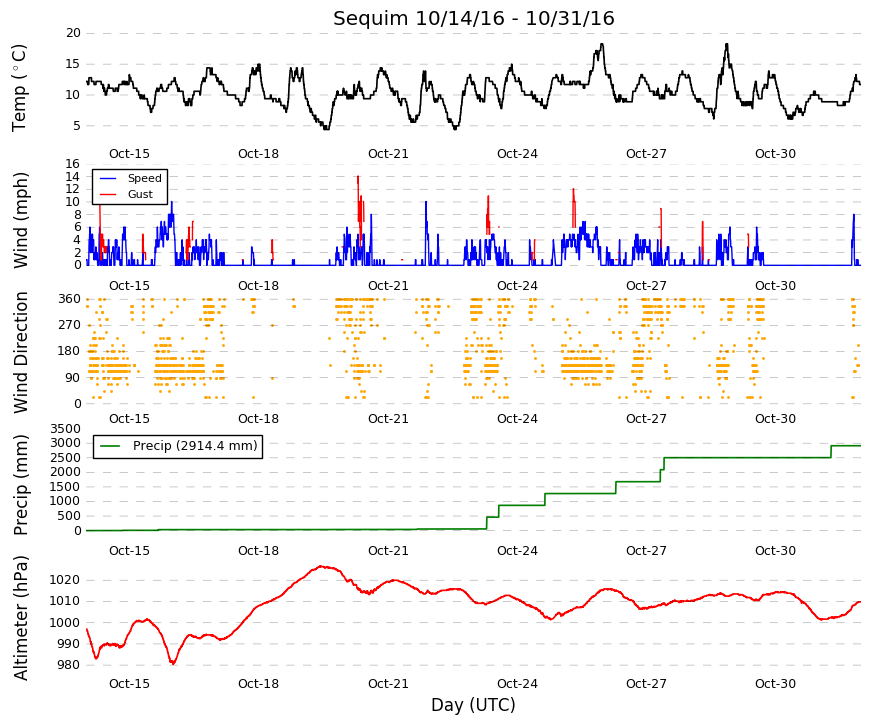Click the blue Speed line in wind legend

coord(107,179)
